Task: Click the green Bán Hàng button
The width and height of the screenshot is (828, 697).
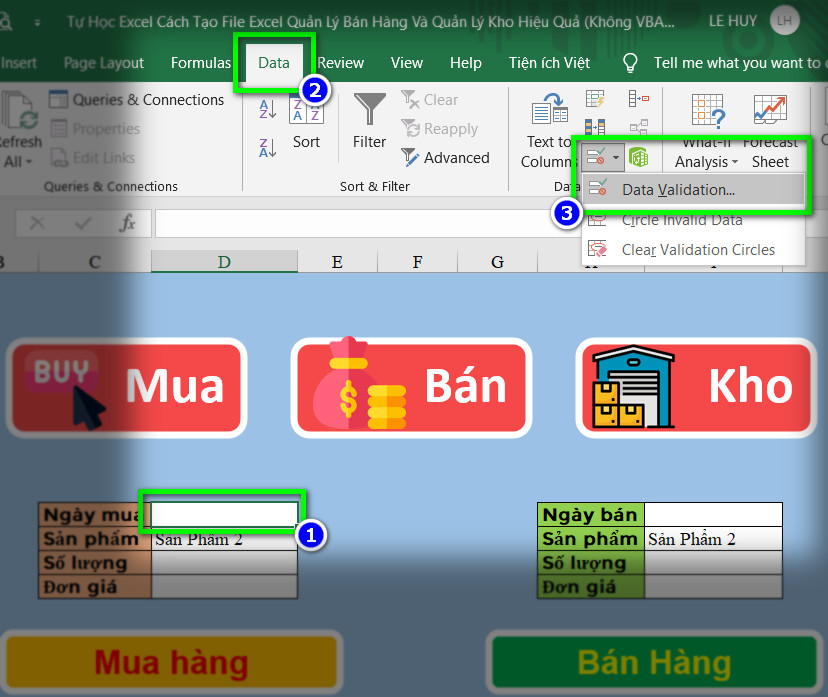Action: click(x=654, y=662)
